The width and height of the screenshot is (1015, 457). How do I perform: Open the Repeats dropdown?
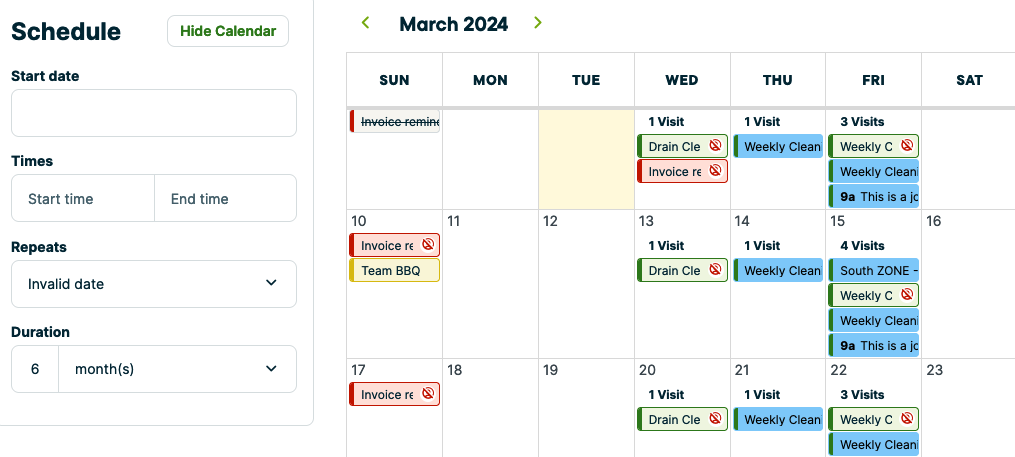pos(154,284)
